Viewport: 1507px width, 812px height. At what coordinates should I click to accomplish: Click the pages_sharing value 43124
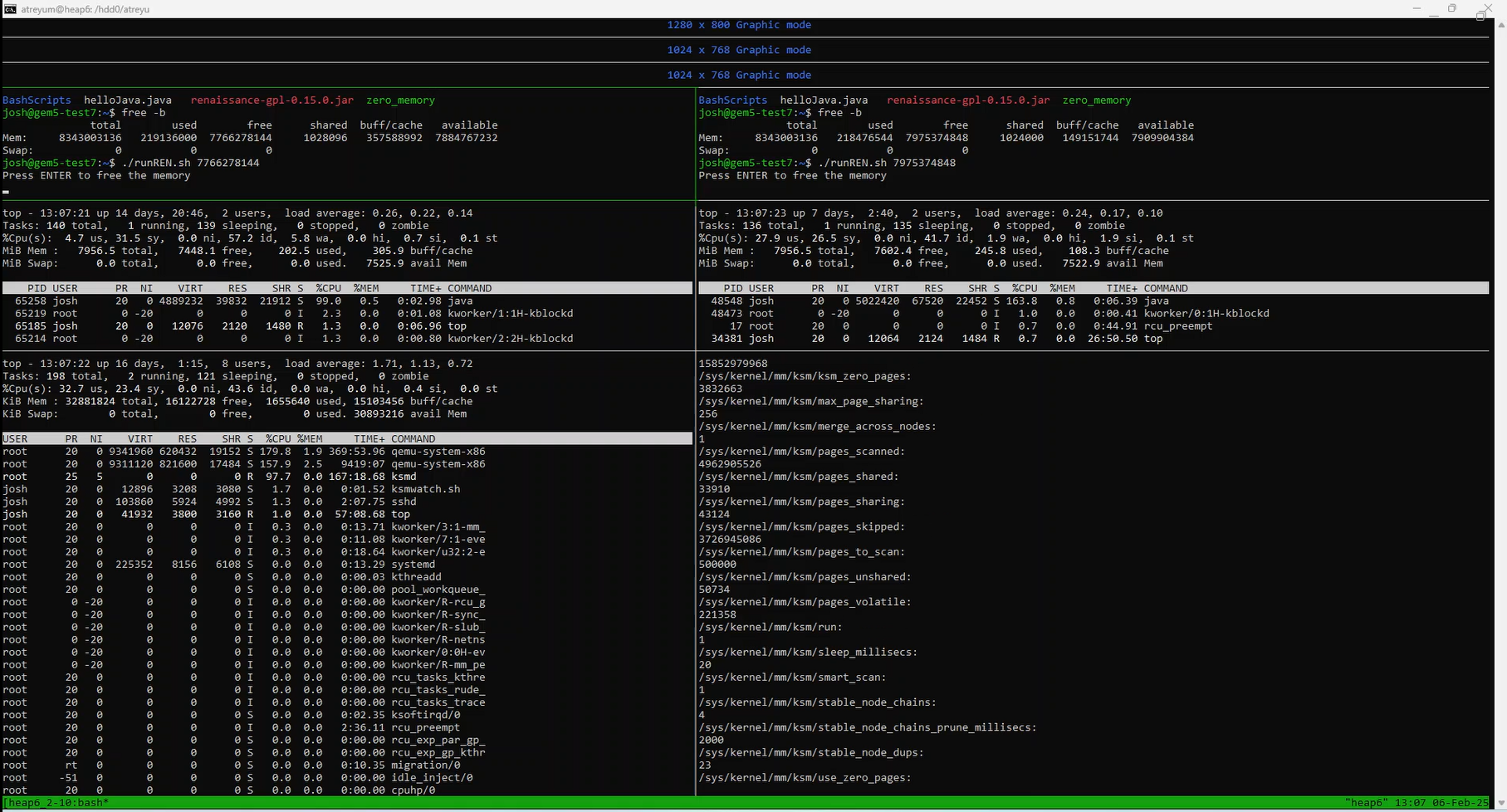coord(714,514)
